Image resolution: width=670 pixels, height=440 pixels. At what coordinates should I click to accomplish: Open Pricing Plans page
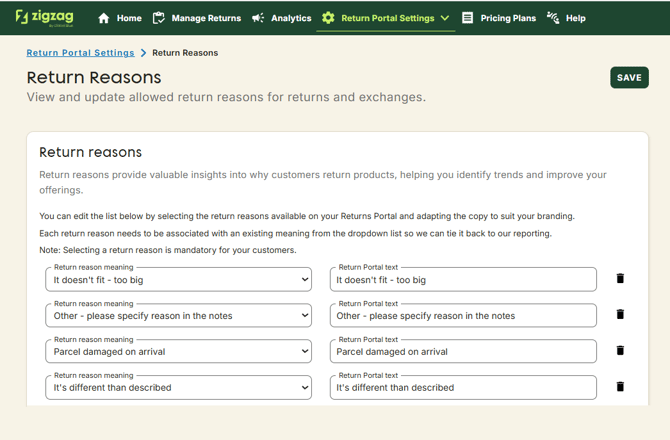click(x=508, y=18)
